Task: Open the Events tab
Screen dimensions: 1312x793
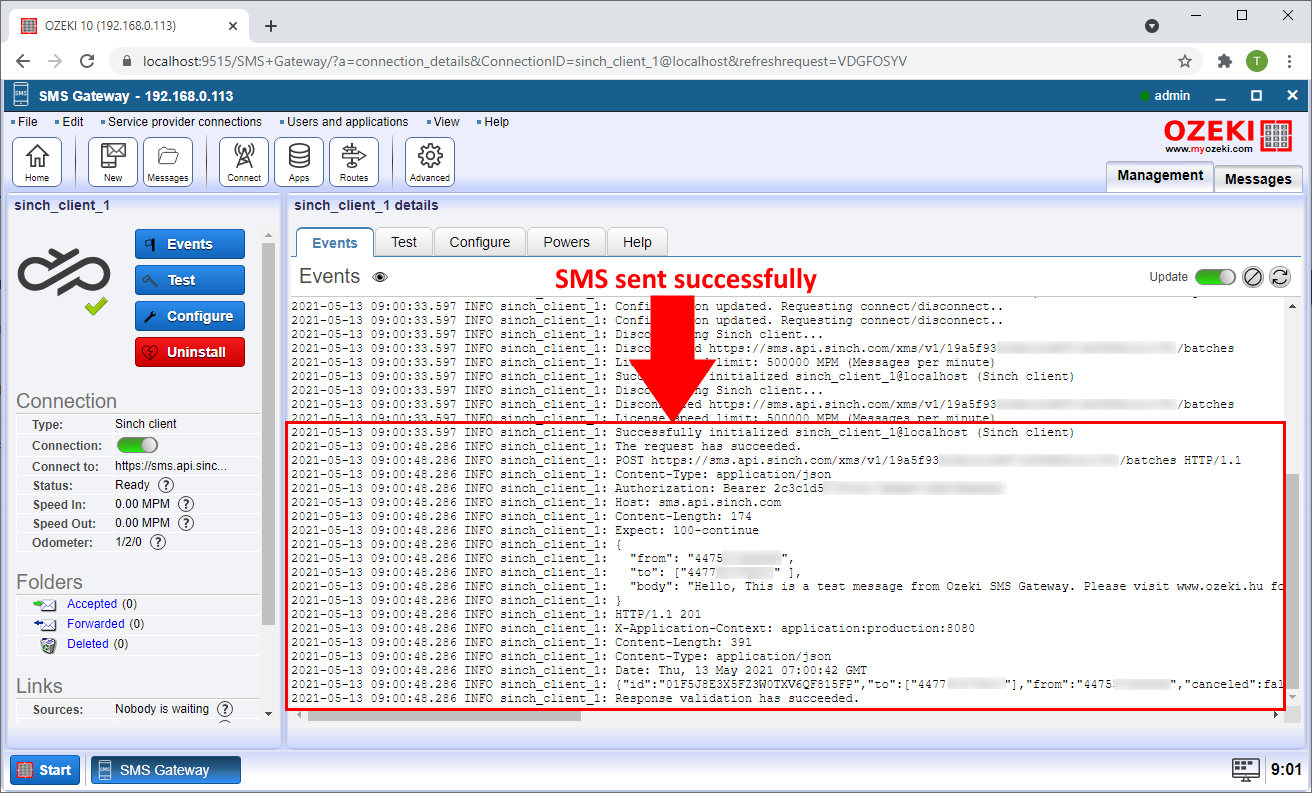Action: 334,242
